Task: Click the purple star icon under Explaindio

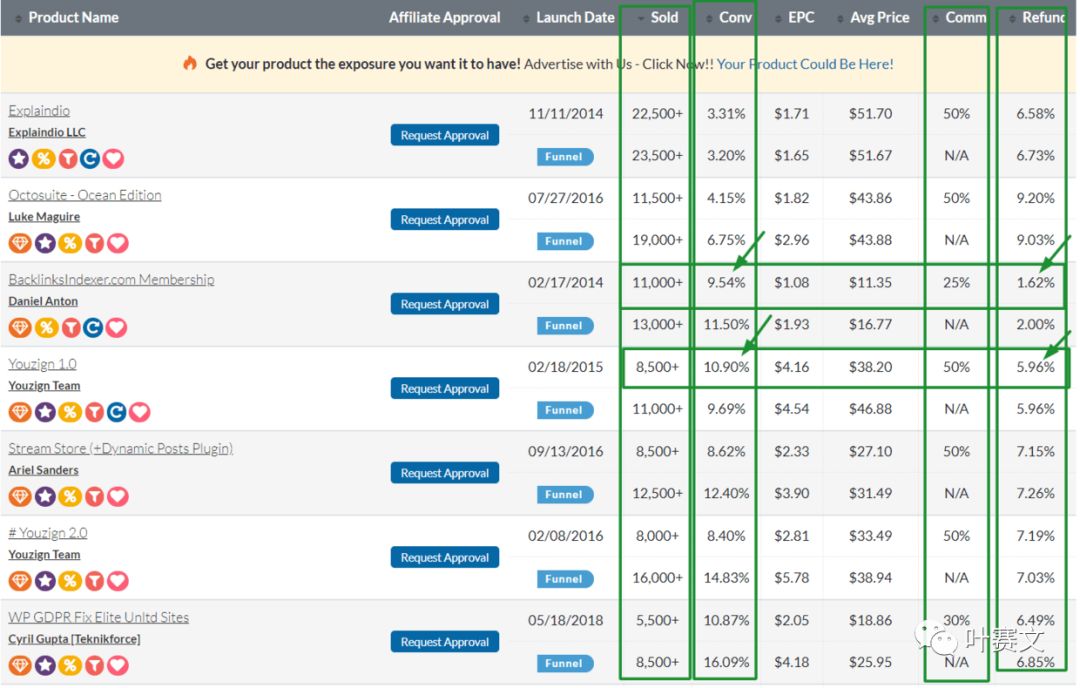Action: click(19, 159)
